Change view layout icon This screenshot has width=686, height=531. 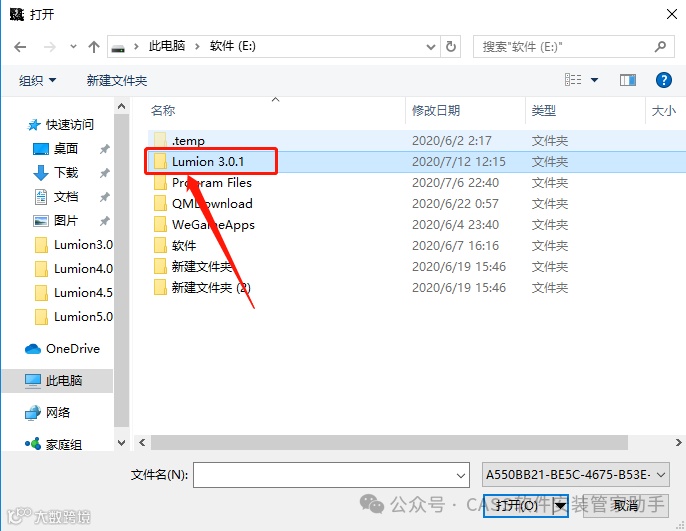(573, 80)
